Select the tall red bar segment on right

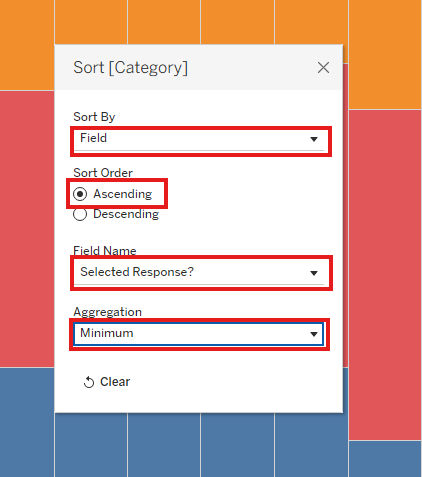pyautogui.click(x=385, y=275)
